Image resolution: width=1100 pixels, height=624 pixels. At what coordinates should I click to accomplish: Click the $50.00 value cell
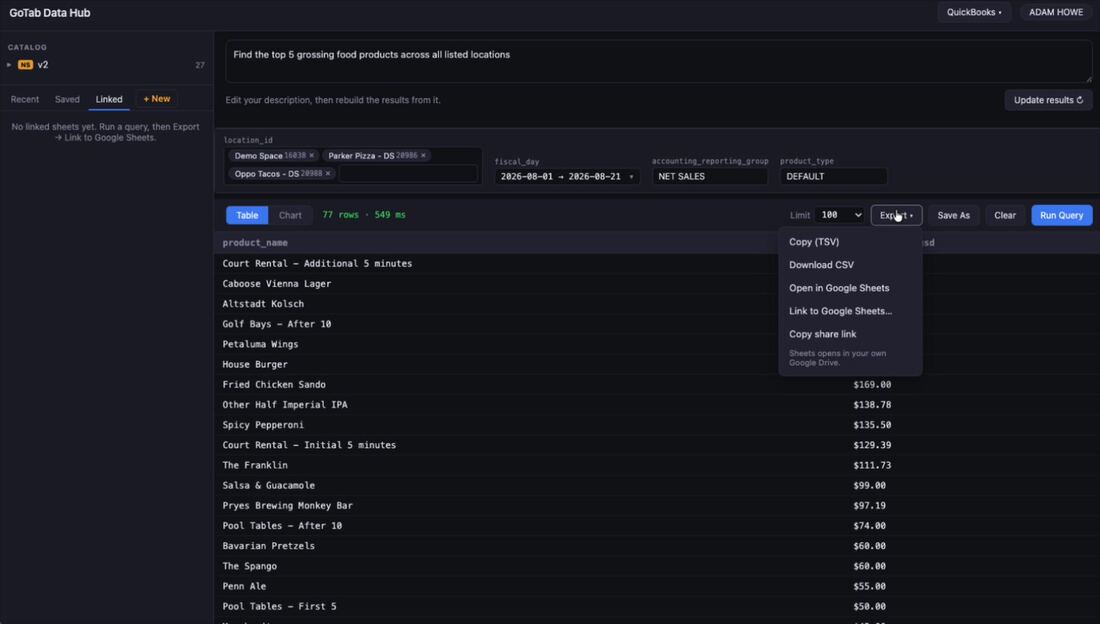869,606
